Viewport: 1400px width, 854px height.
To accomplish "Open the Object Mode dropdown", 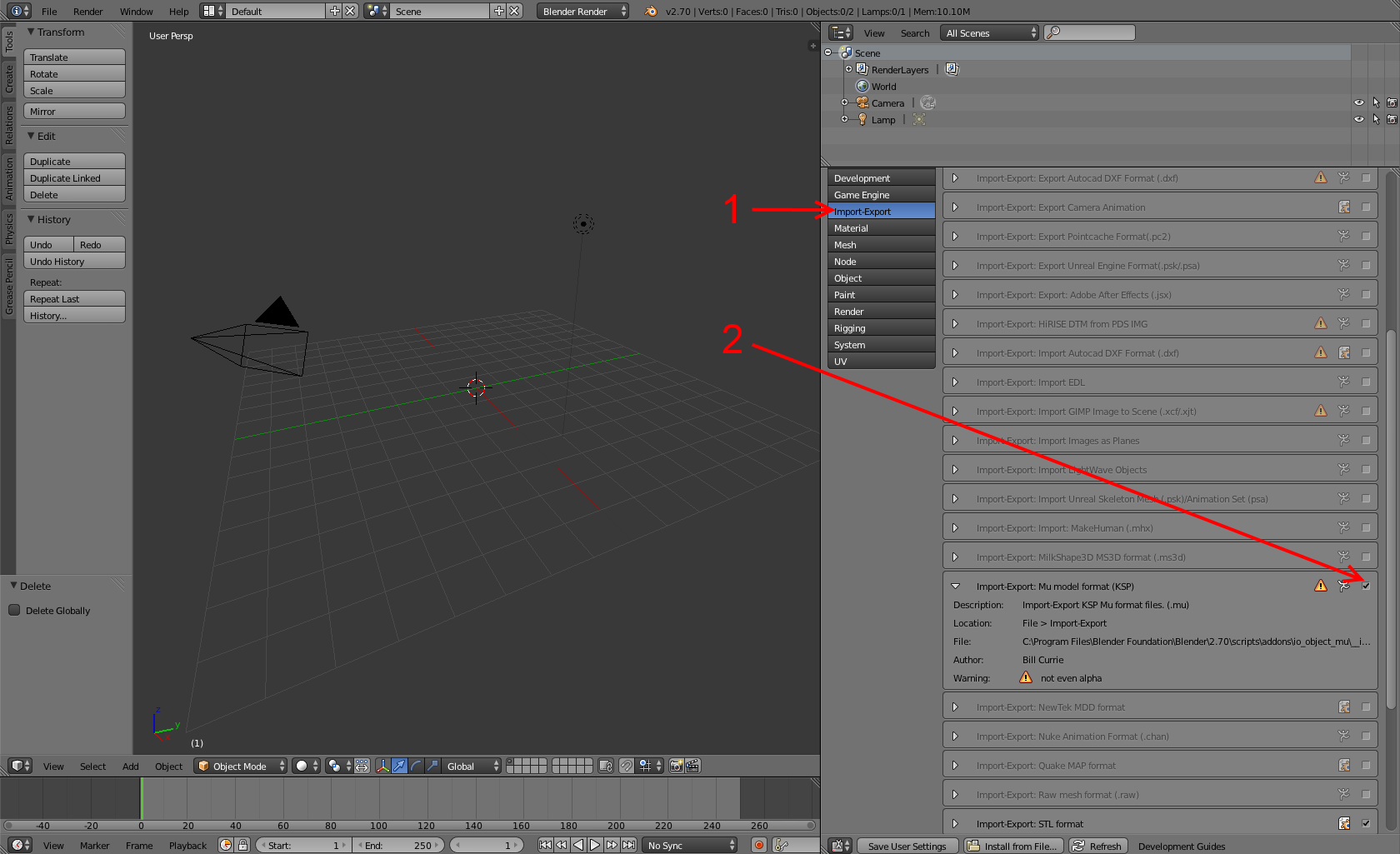I will click(x=240, y=766).
